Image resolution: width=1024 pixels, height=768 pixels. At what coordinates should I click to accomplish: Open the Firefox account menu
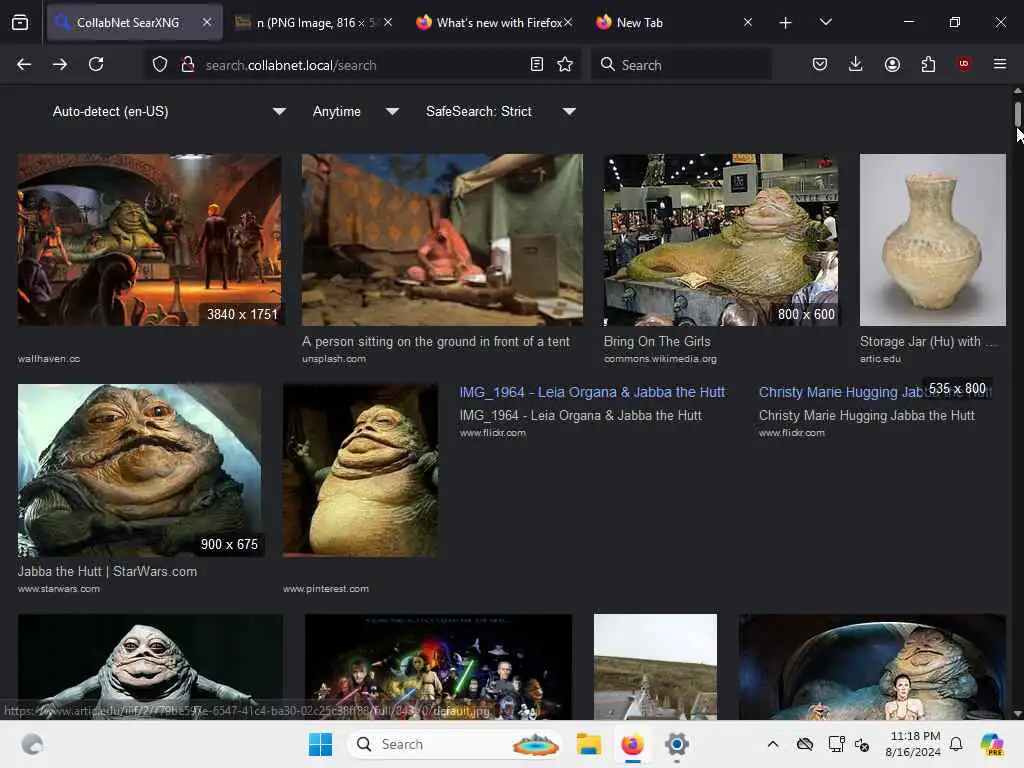click(x=892, y=64)
